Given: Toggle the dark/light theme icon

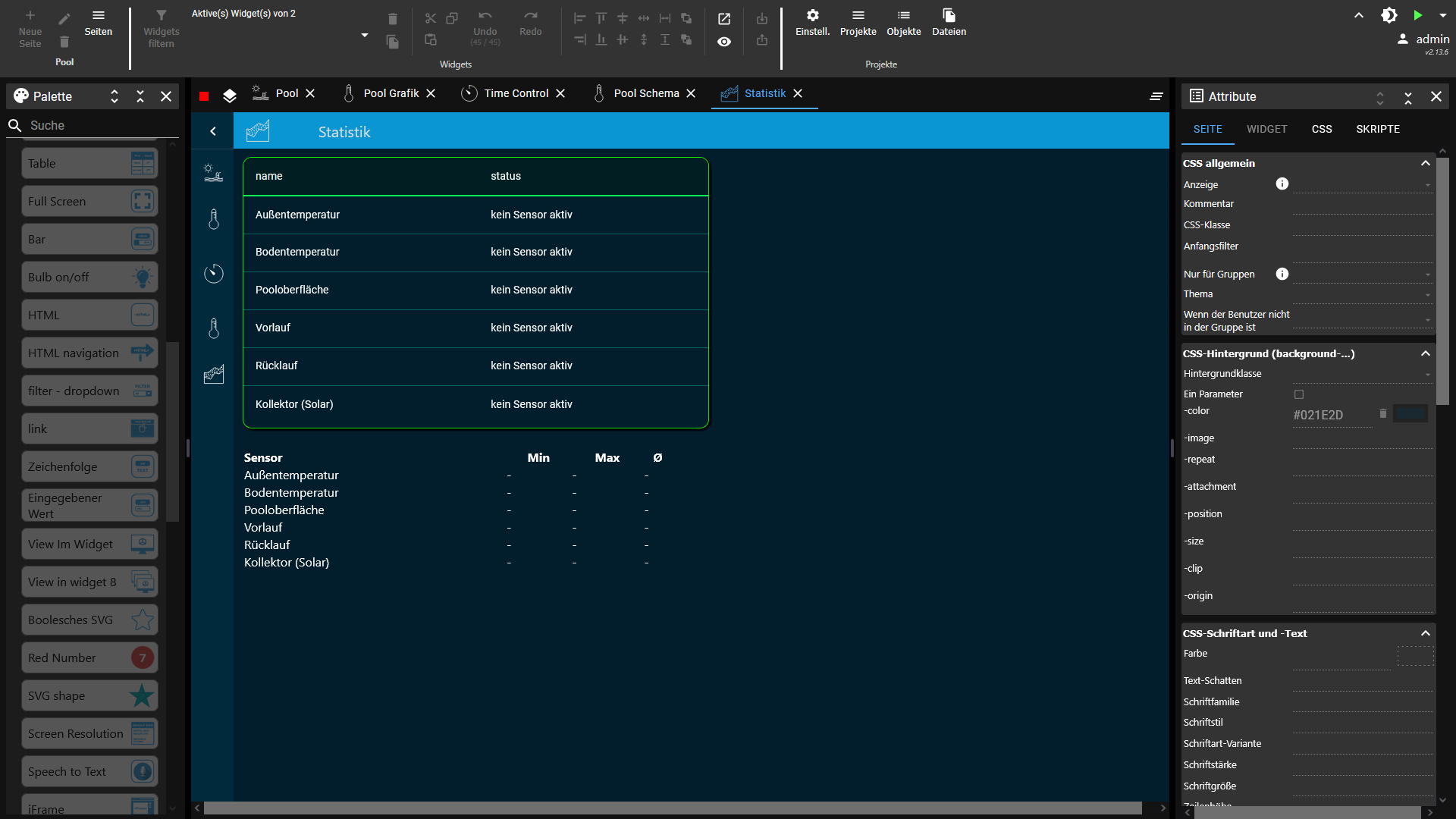Looking at the screenshot, I should (1389, 15).
